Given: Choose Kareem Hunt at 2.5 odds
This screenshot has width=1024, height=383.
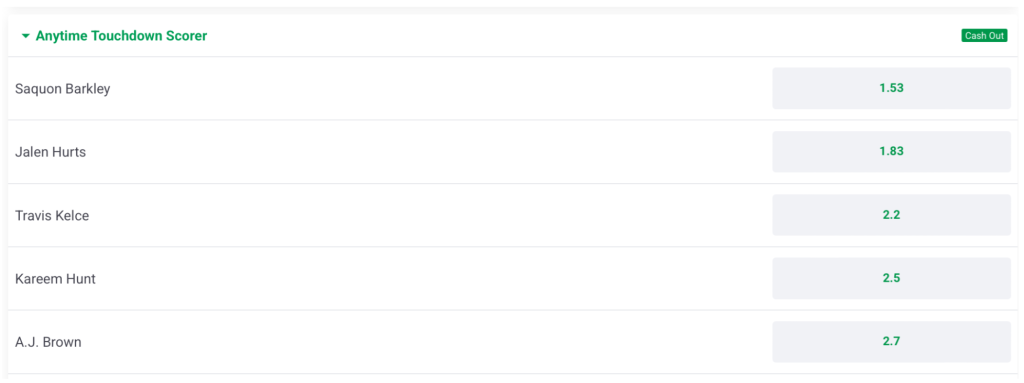Looking at the screenshot, I should pos(891,278).
